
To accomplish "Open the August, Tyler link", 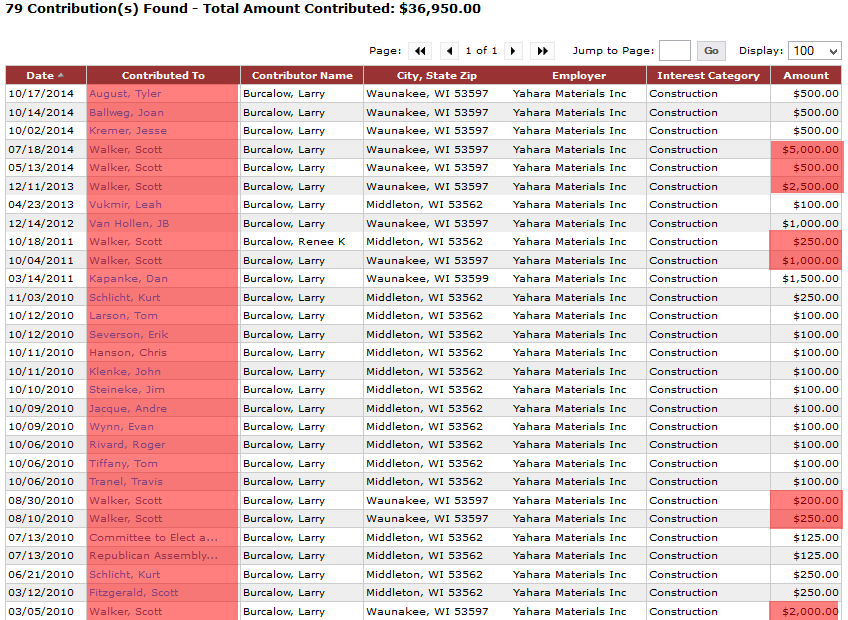I will pyautogui.click(x=125, y=94).
